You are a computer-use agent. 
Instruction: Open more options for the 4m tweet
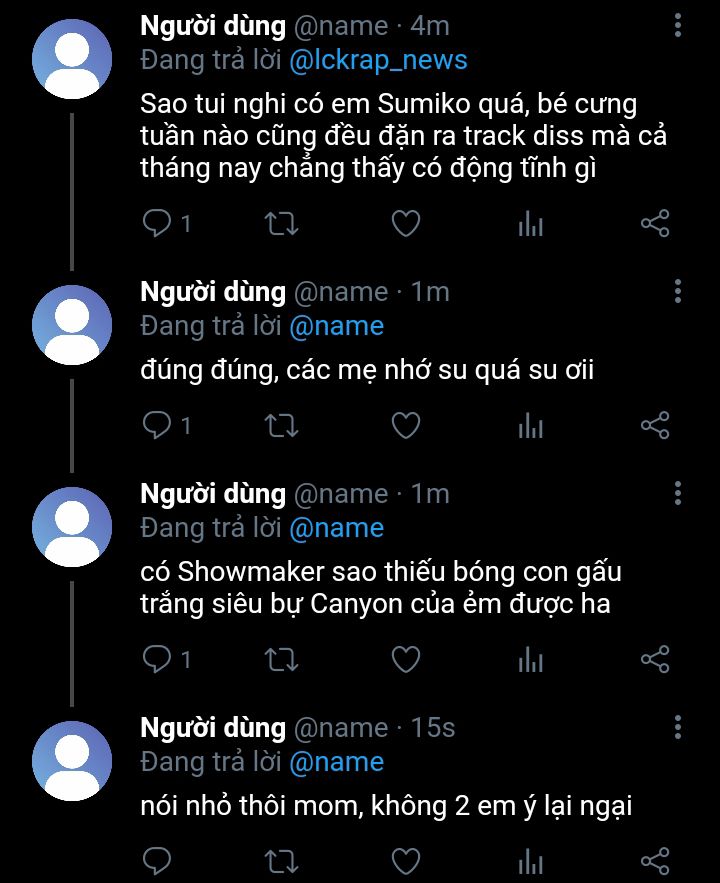click(x=678, y=26)
